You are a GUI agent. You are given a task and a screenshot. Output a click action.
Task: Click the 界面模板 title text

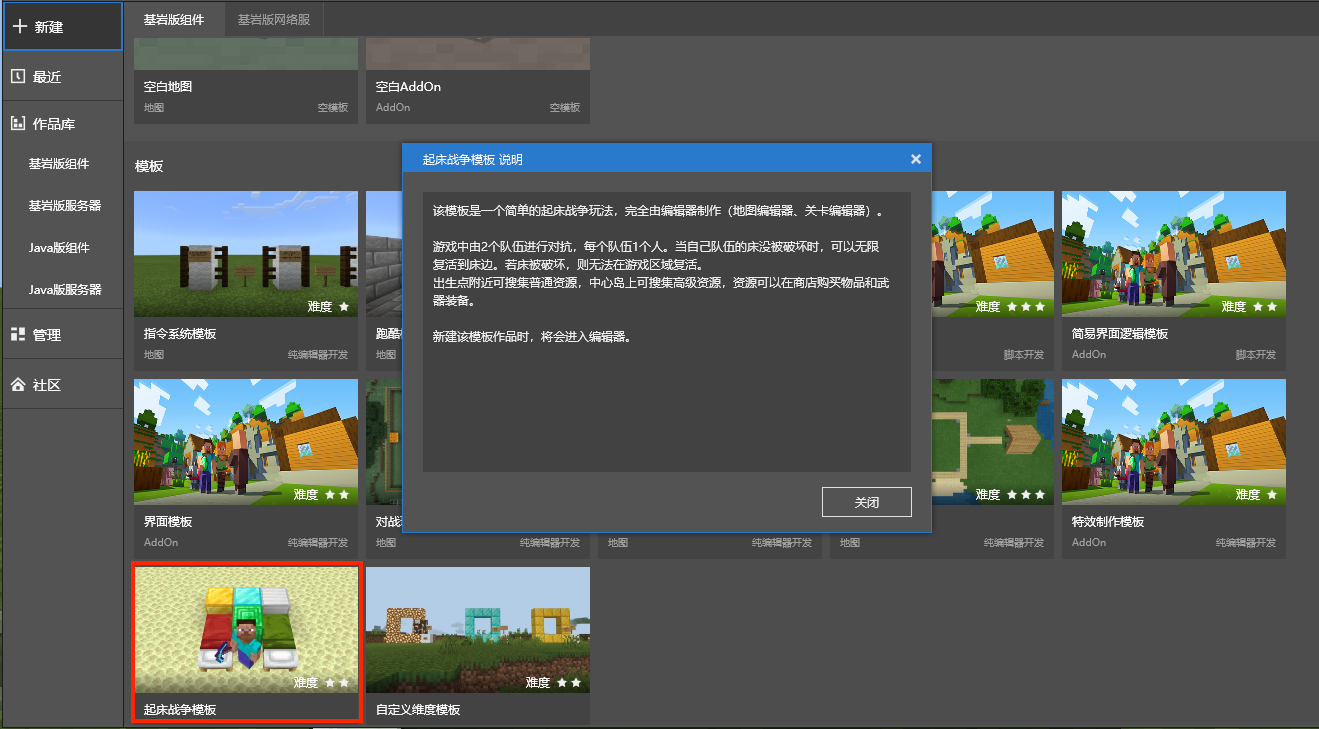(168, 522)
